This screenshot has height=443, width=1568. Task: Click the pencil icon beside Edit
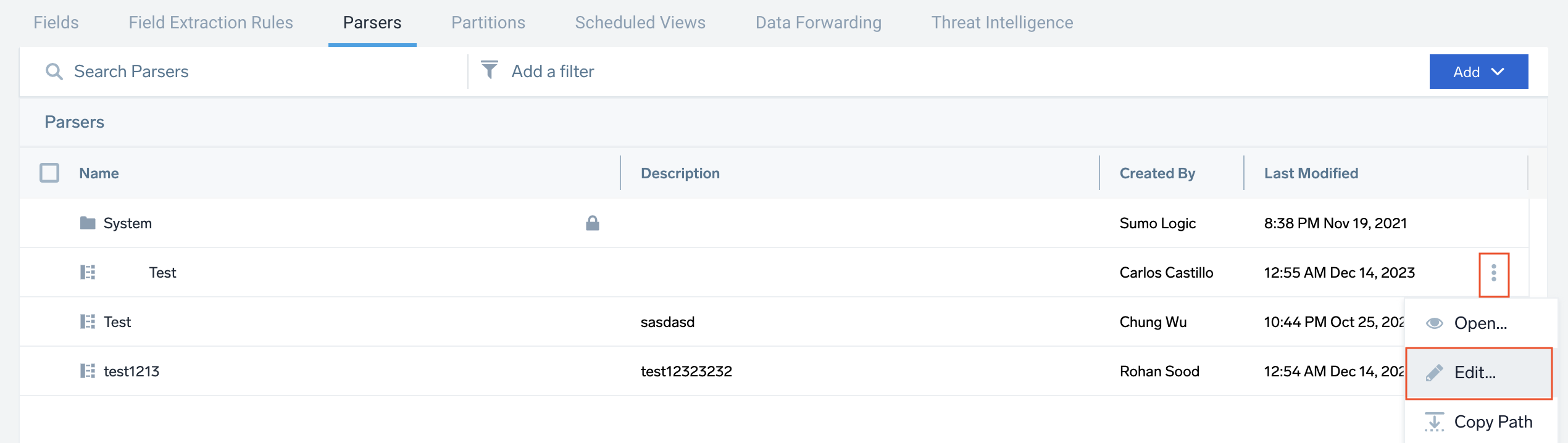(1435, 373)
